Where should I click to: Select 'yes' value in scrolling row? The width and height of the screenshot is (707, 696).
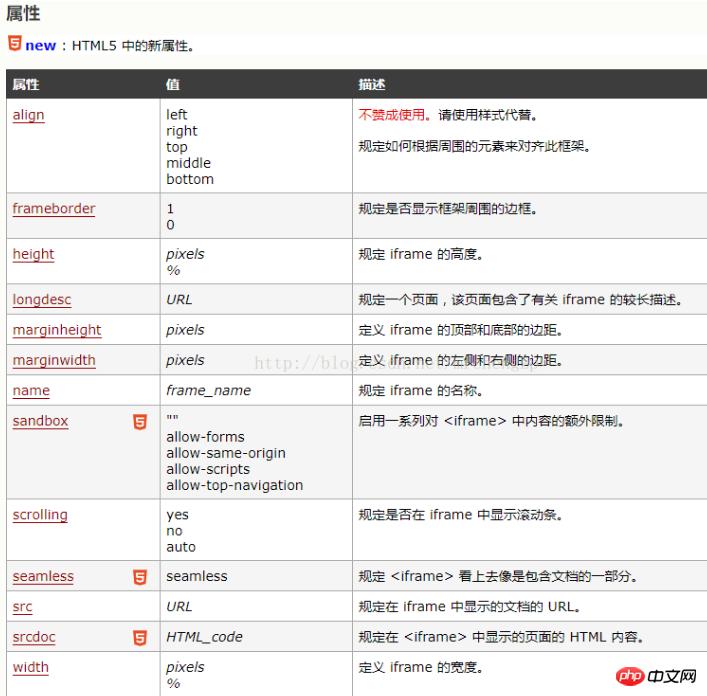[177, 515]
